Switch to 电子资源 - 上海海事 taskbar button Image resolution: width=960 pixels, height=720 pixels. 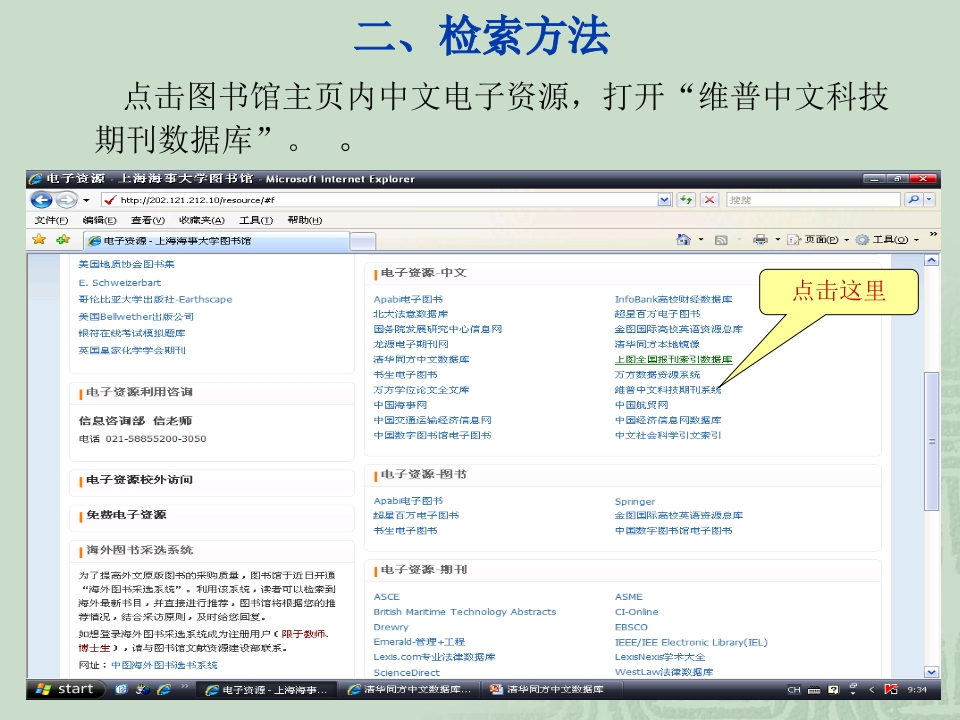[x=267, y=690]
